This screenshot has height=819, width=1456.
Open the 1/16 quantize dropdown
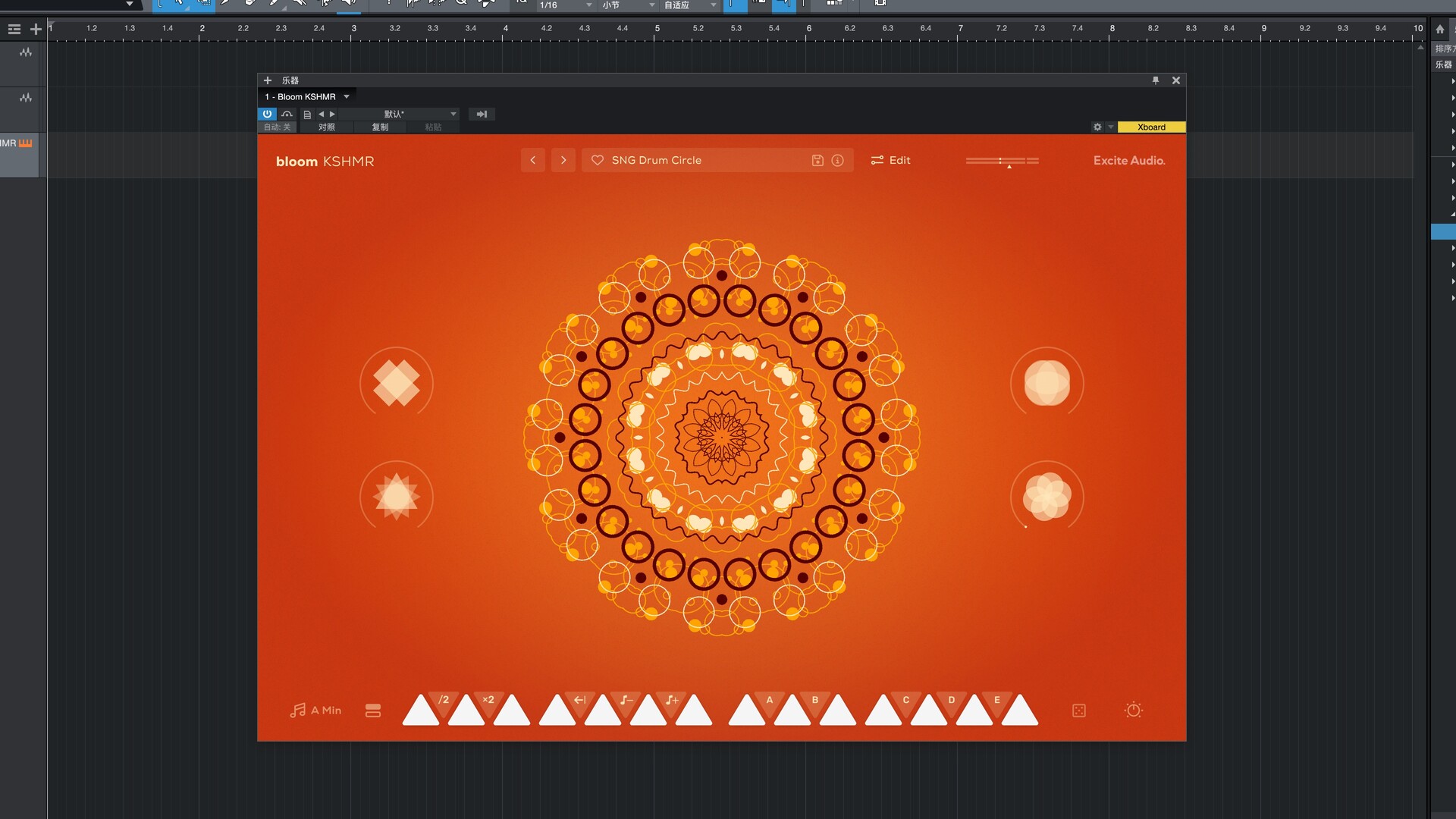(x=565, y=5)
